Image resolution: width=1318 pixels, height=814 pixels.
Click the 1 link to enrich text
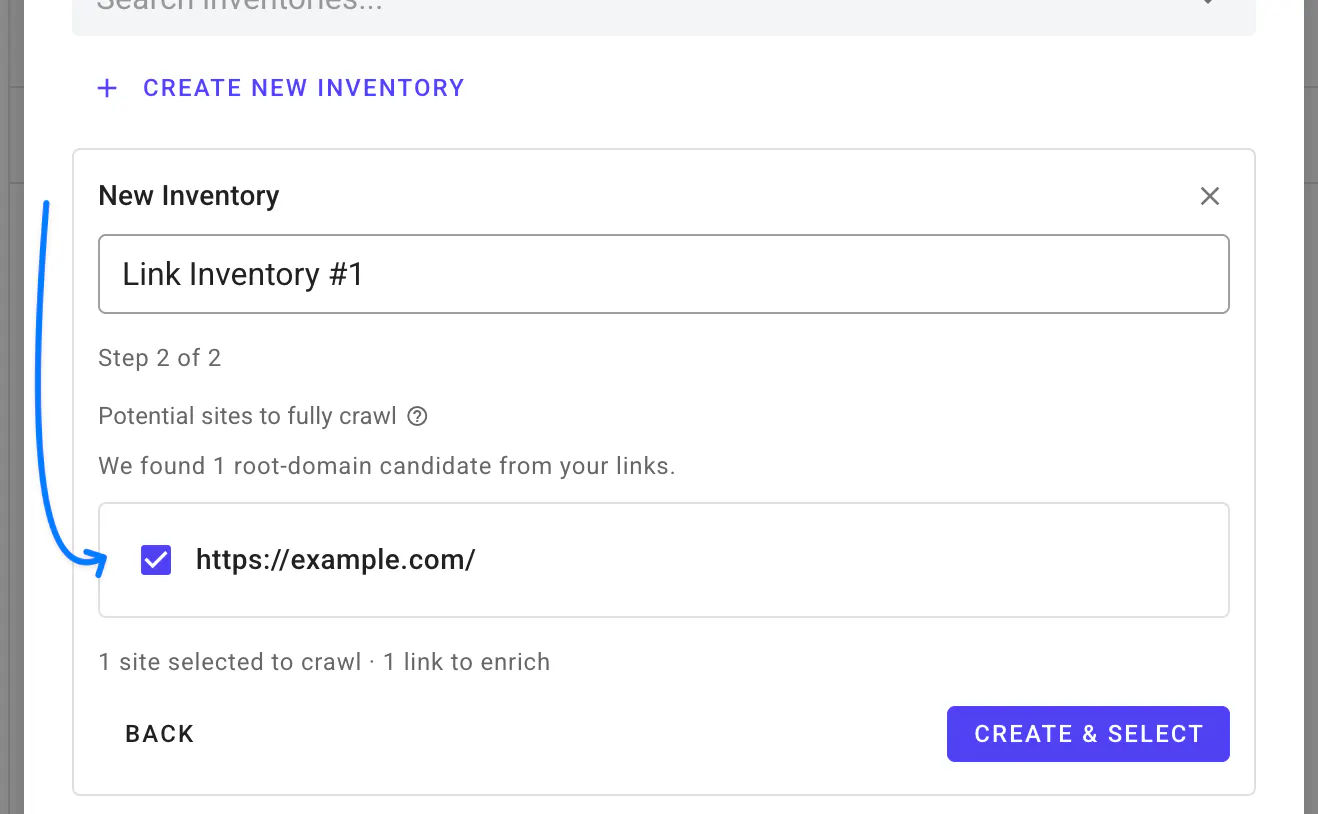click(x=467, y=662)
